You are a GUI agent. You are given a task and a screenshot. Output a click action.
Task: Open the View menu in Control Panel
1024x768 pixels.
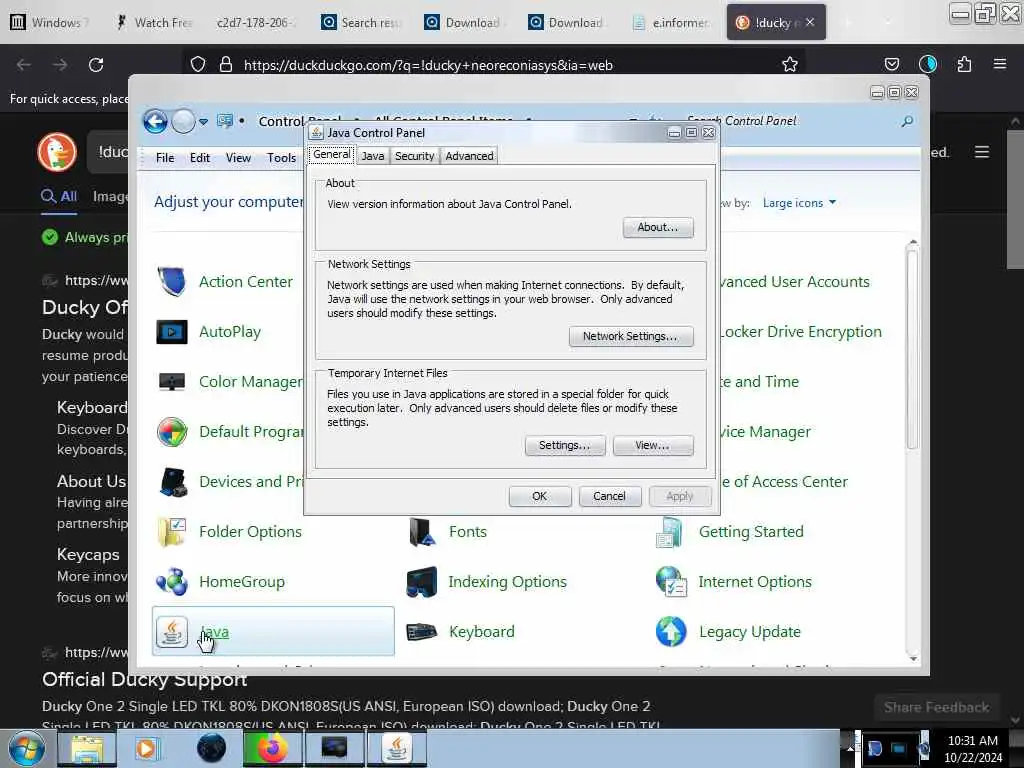click(x=238, y=158)
